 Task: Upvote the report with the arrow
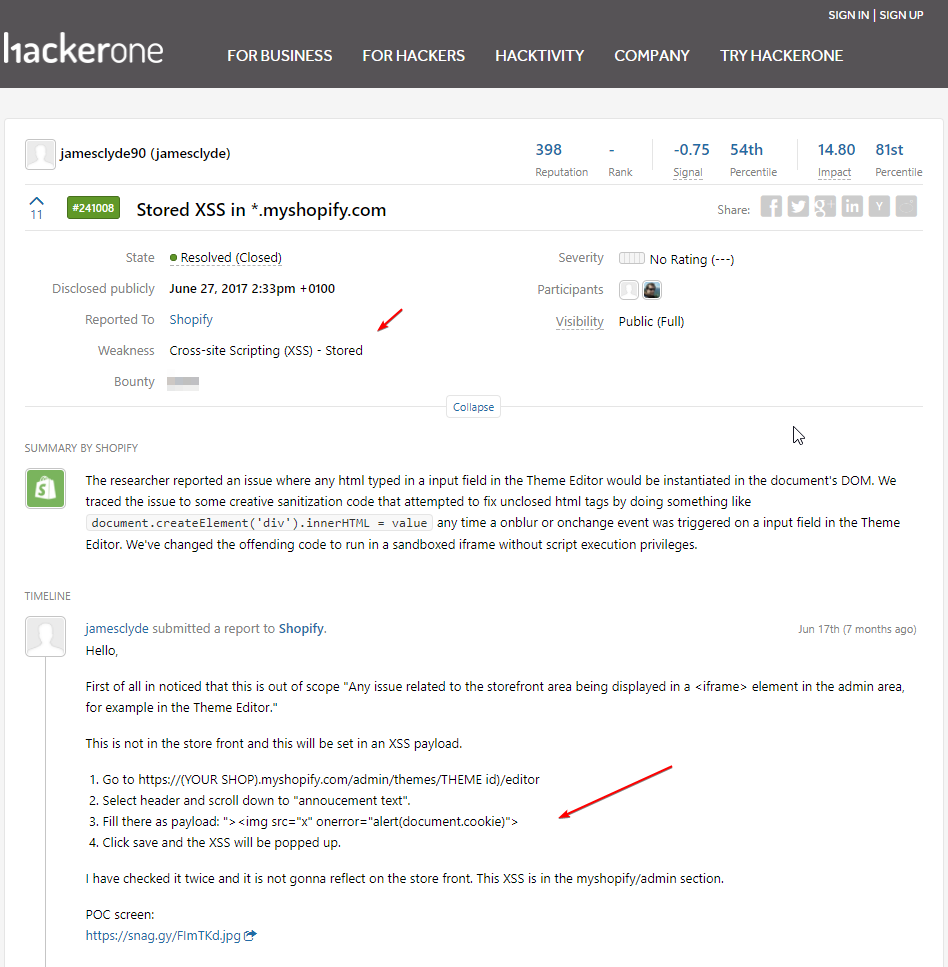(36, 201)
